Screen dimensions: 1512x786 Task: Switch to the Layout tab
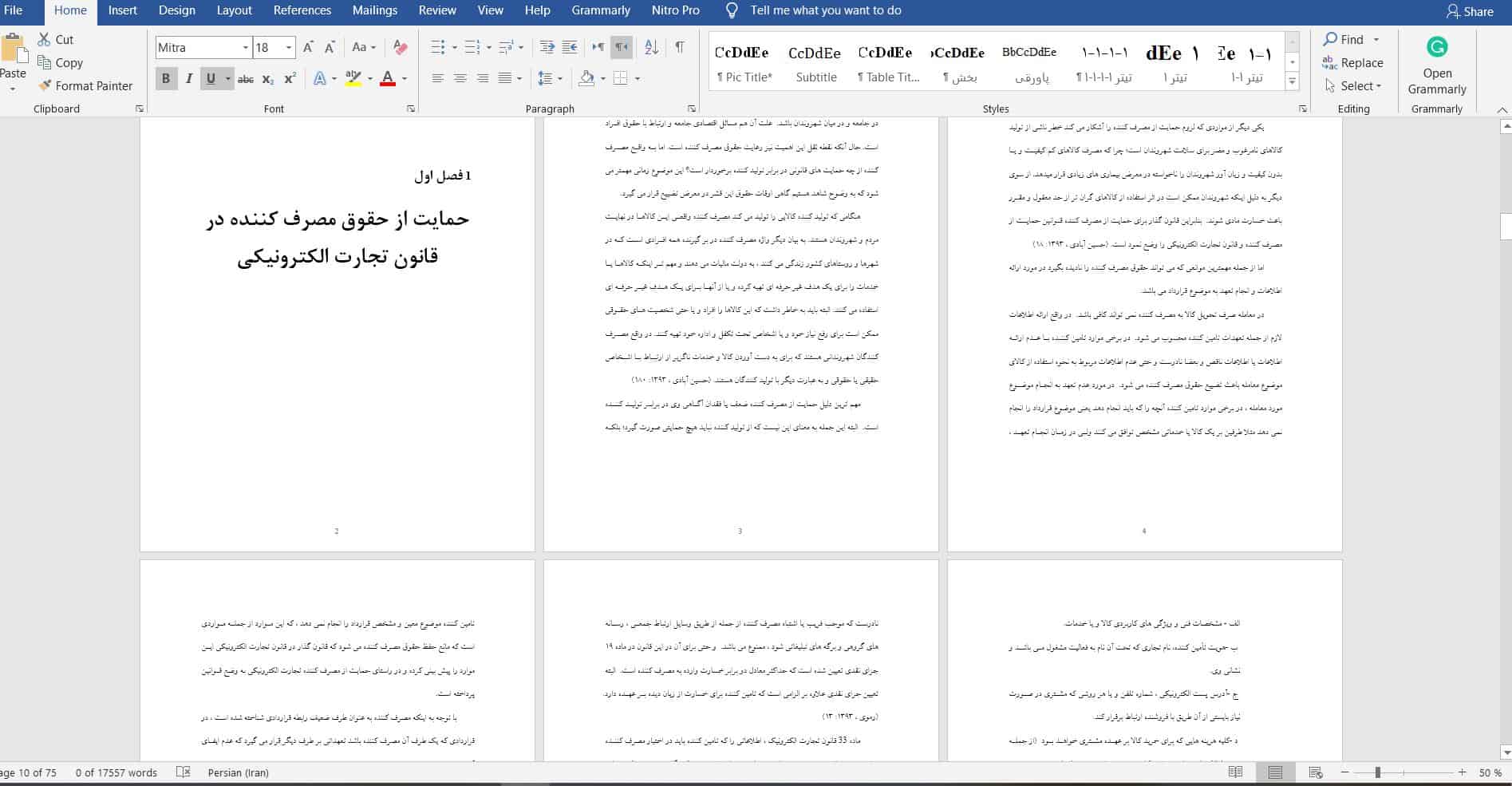(234, 10)
